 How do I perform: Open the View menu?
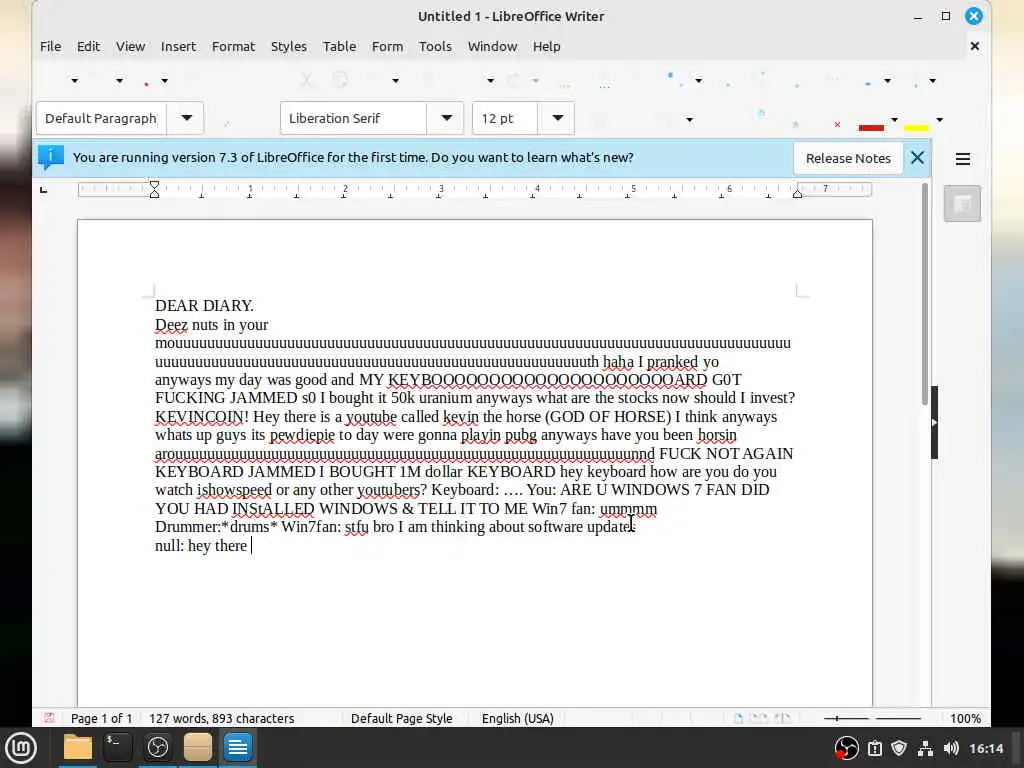pos(131,46)
